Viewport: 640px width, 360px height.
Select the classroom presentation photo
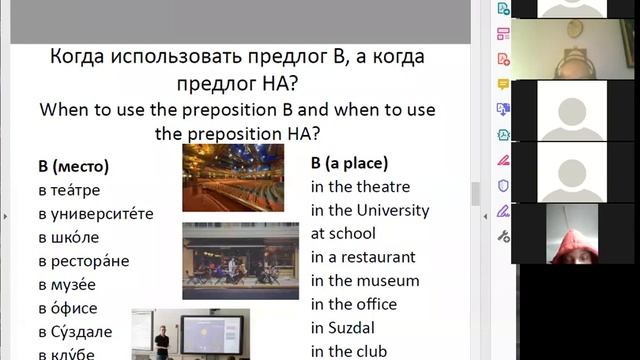(191, 334)
